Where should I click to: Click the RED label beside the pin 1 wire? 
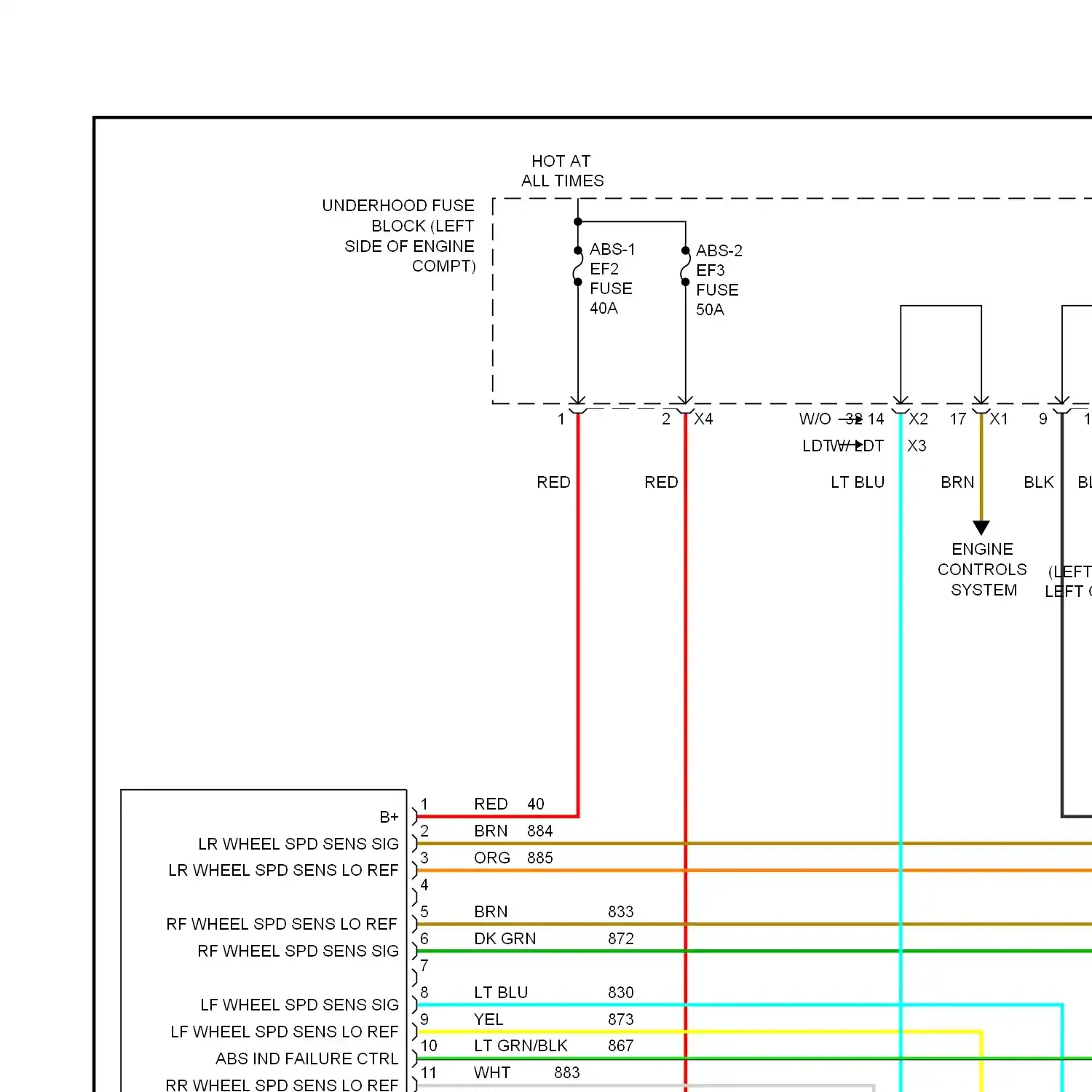[x=553, y=483]
